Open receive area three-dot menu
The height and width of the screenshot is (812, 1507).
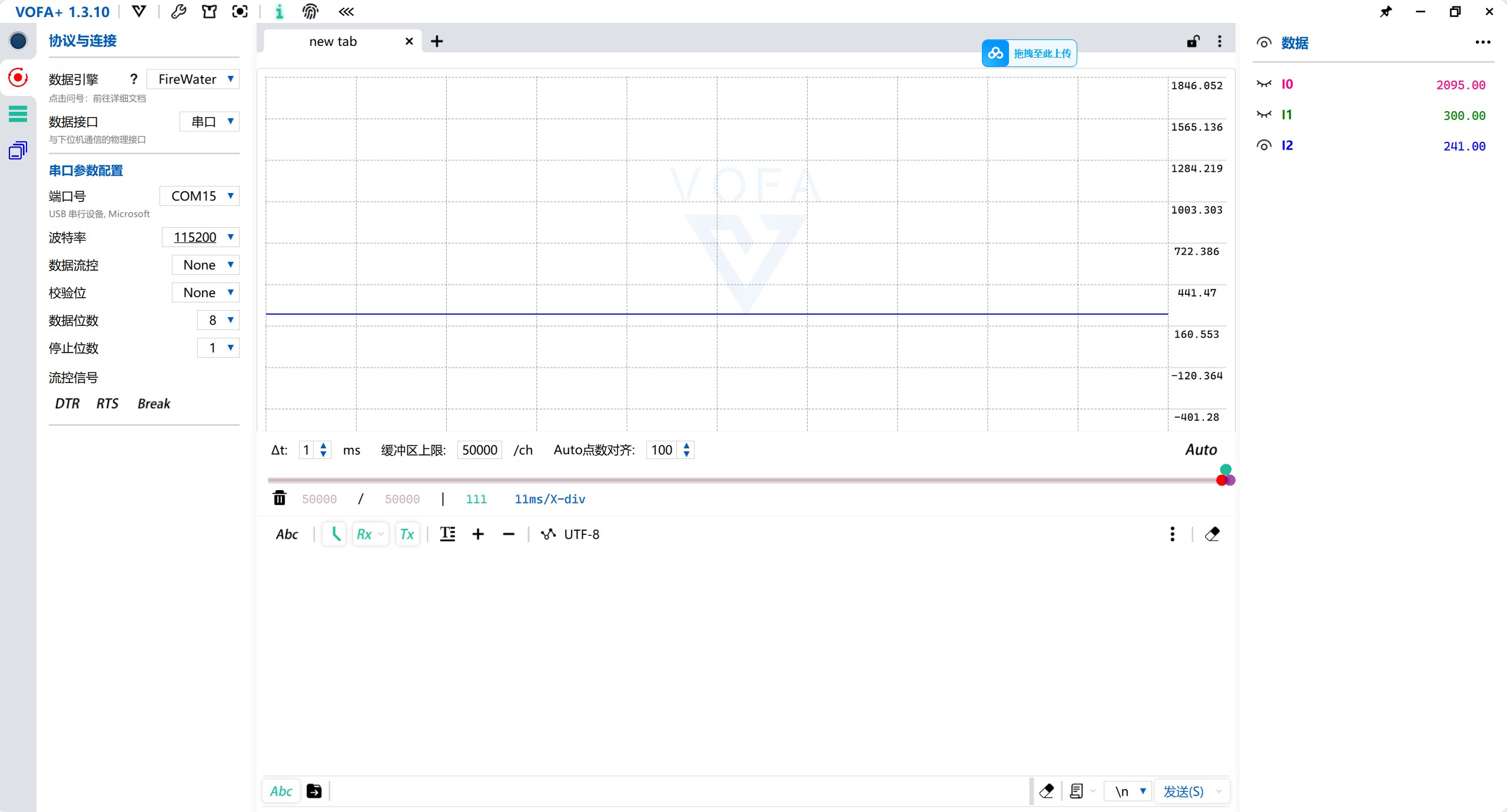(1173, 534)
